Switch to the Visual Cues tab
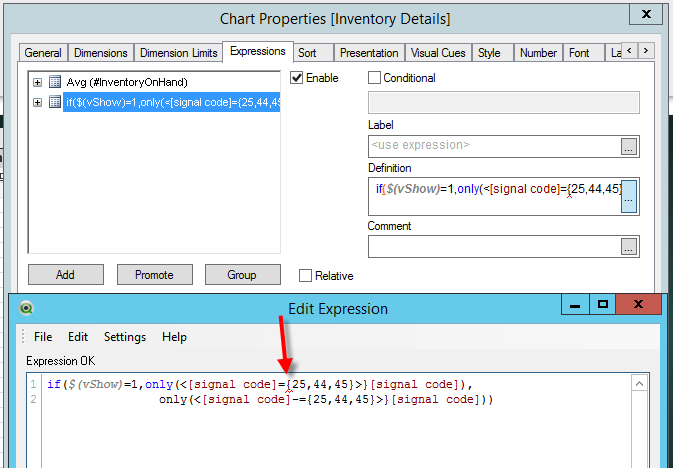This screenshot has width=673, height=468. tap(438, 53)
